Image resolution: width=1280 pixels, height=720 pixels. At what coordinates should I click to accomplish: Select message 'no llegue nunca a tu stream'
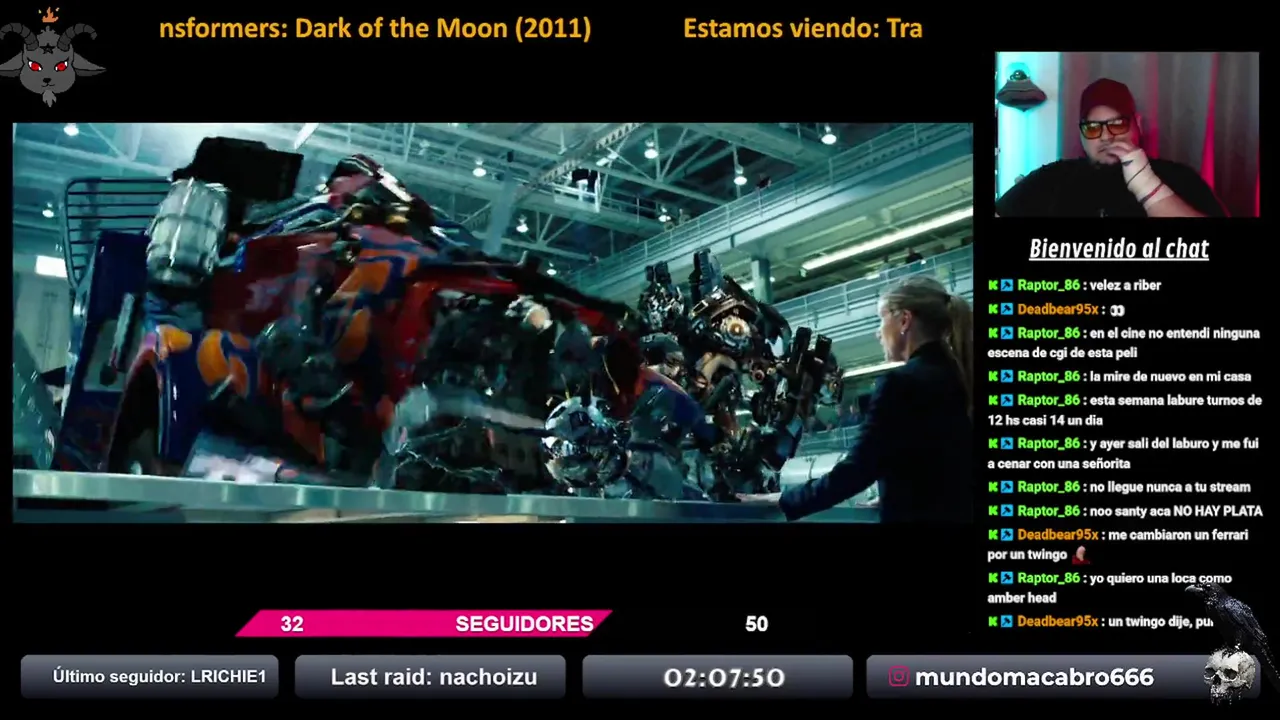pos(1170,487)
